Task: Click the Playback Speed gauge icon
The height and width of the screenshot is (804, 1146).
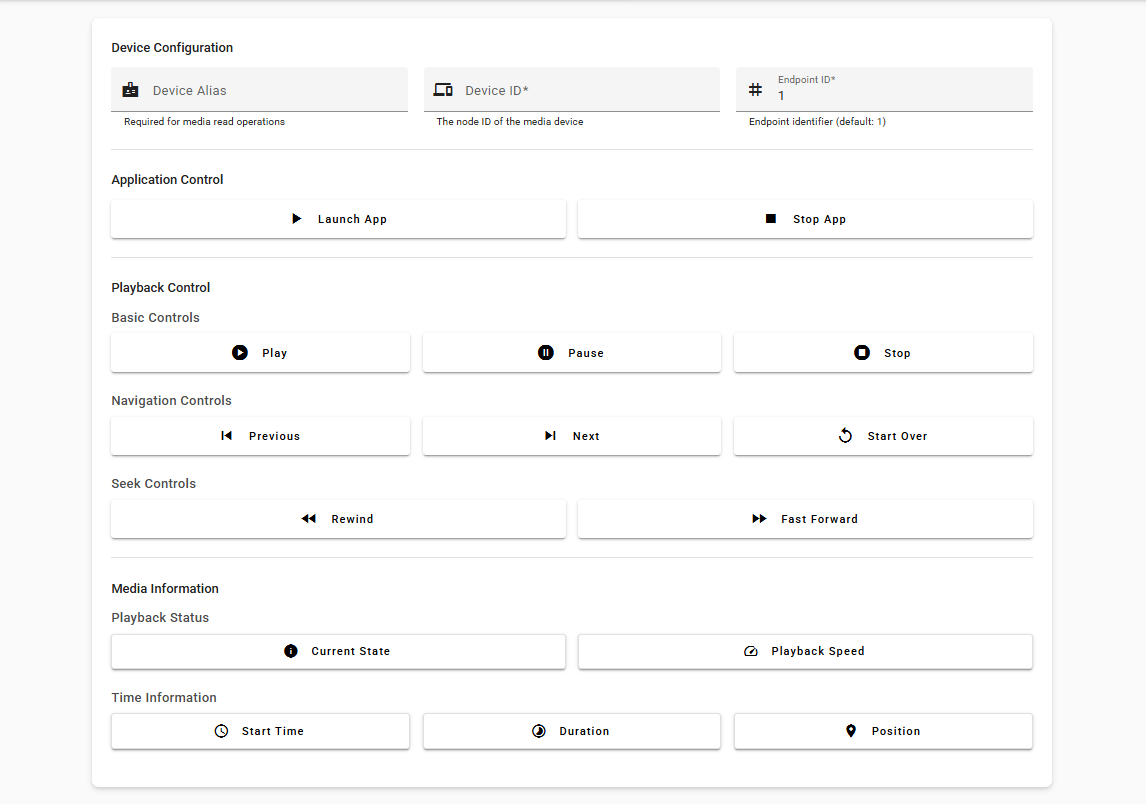Action: (x=751, y=651)
